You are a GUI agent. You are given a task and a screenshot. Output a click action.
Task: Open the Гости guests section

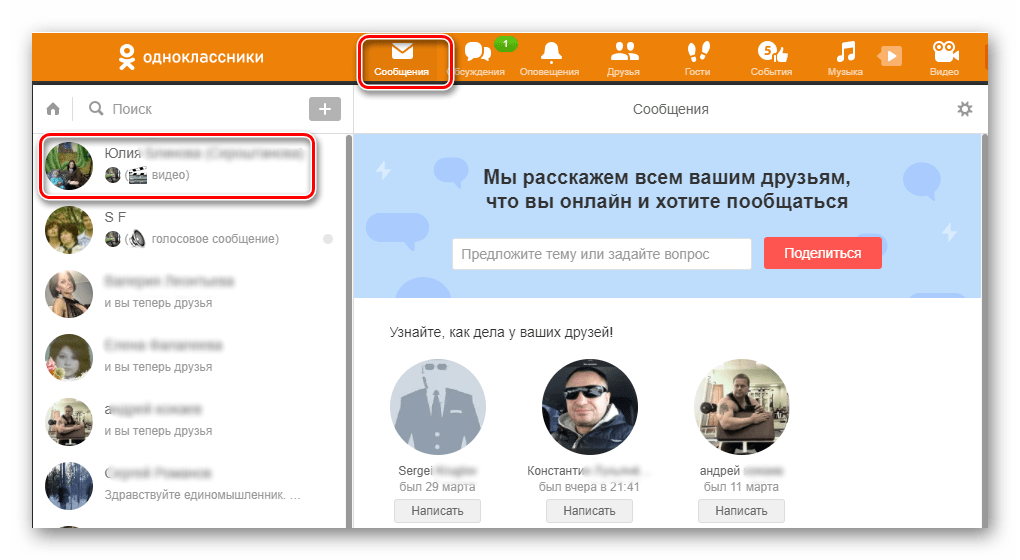tap(697, 59)
